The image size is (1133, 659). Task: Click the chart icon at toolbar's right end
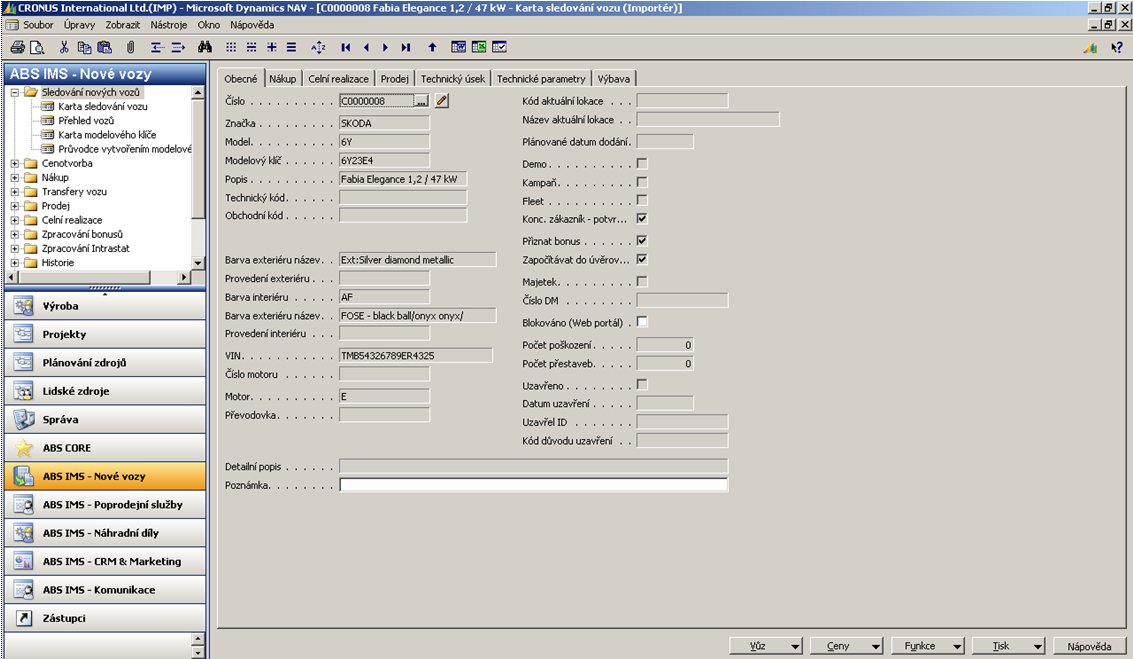point(1090,48)
